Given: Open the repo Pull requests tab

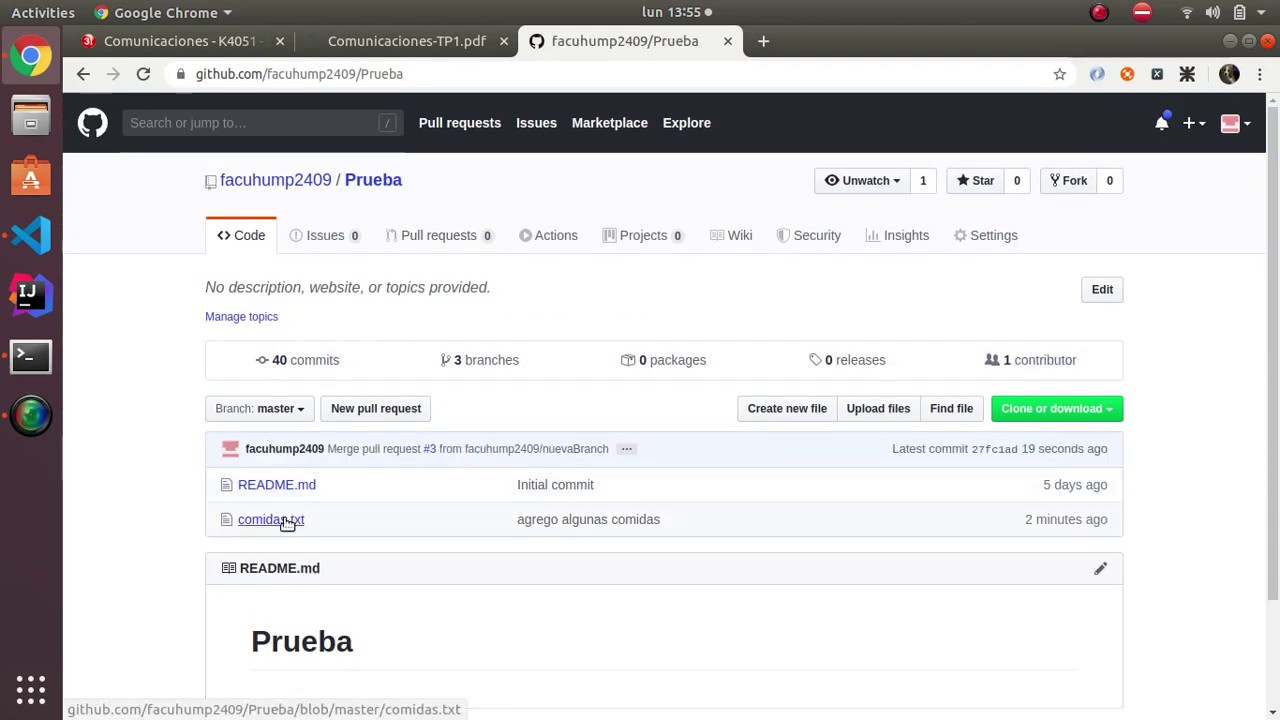Looking at the screenshot, I should coord(439,236).
